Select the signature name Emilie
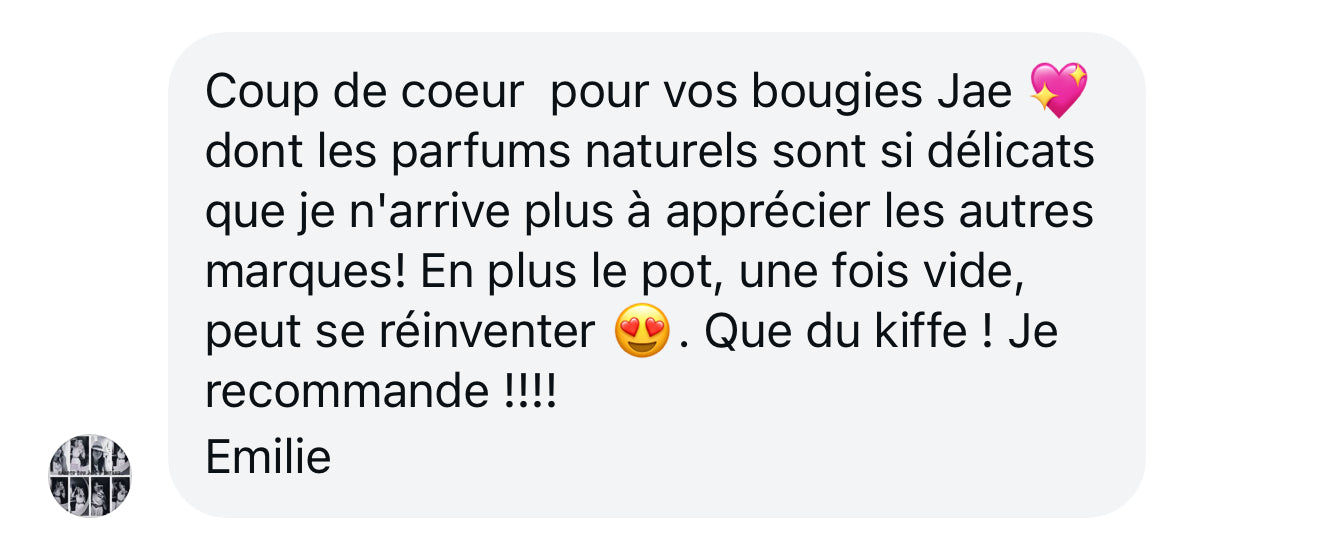 point(268,458)
